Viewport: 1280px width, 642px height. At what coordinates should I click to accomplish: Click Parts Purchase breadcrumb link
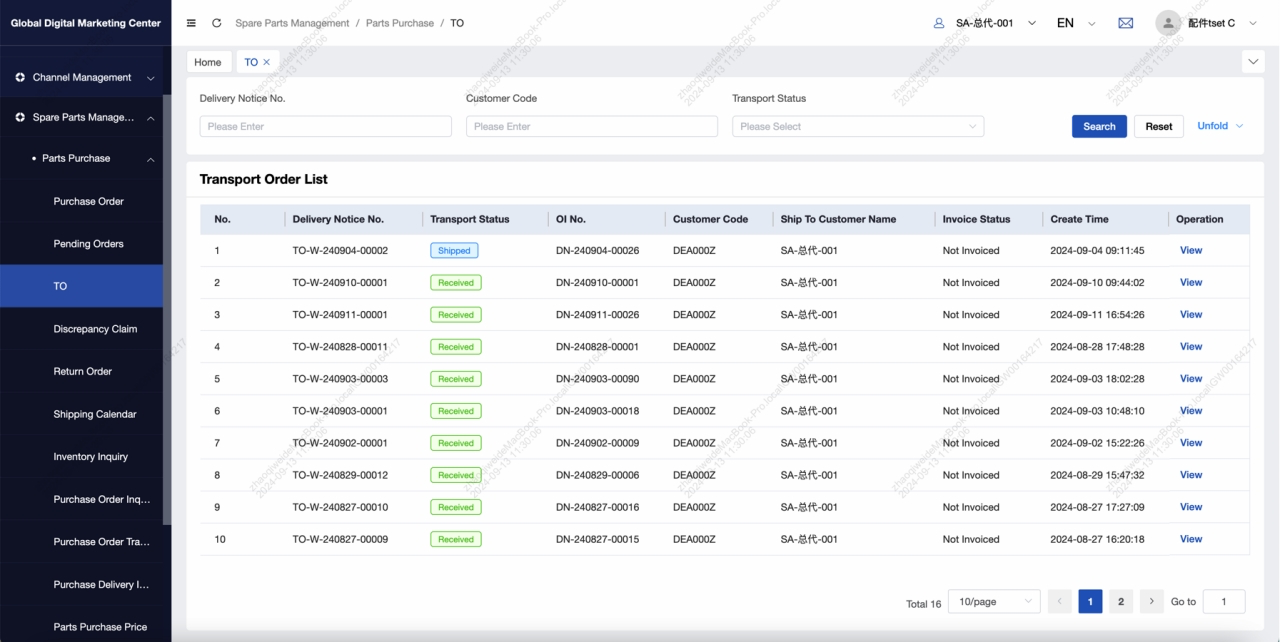point(400,23)
